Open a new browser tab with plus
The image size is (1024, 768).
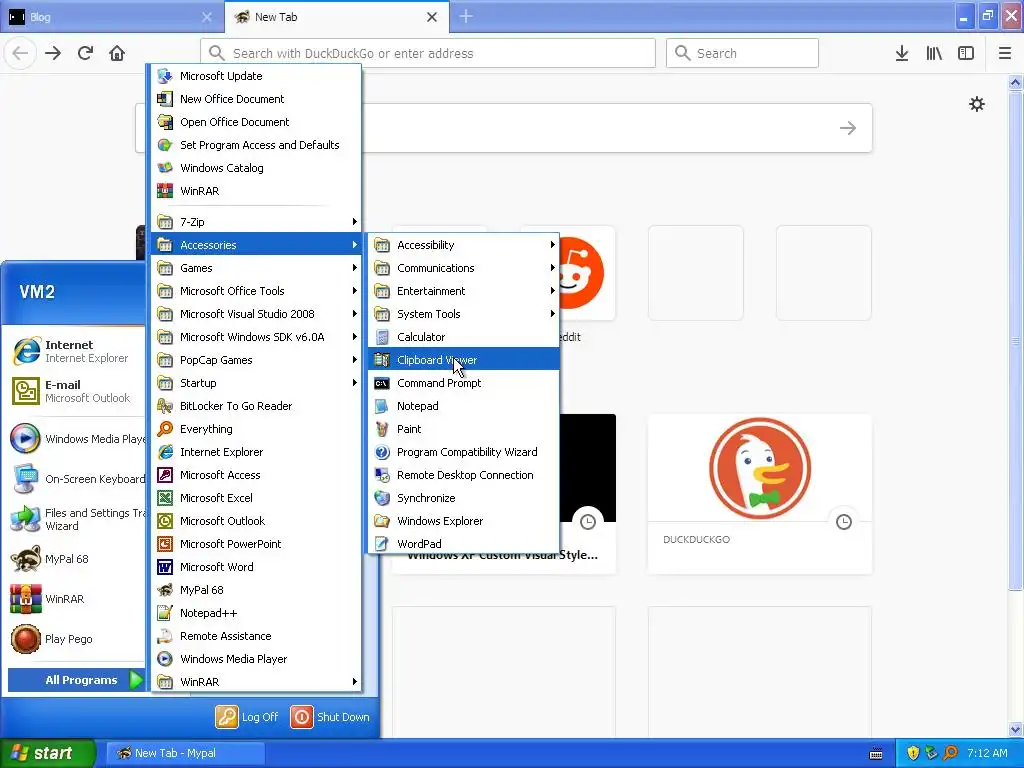466,16
